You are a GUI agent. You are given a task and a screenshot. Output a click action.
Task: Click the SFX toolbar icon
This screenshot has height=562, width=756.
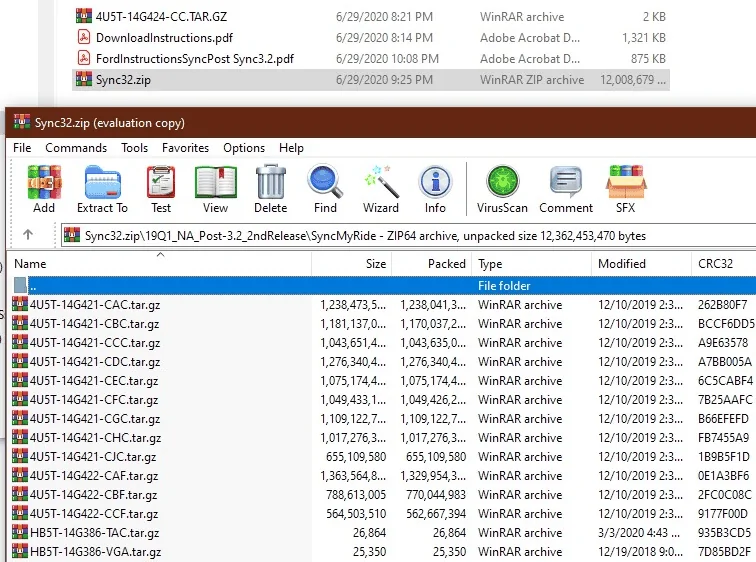(x=626, y=182)
